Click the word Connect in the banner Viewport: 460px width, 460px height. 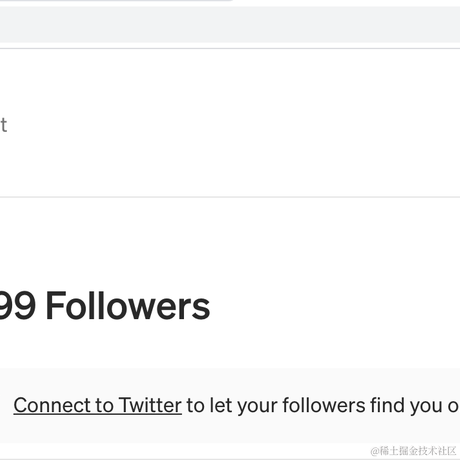click(x=52, y=405)
